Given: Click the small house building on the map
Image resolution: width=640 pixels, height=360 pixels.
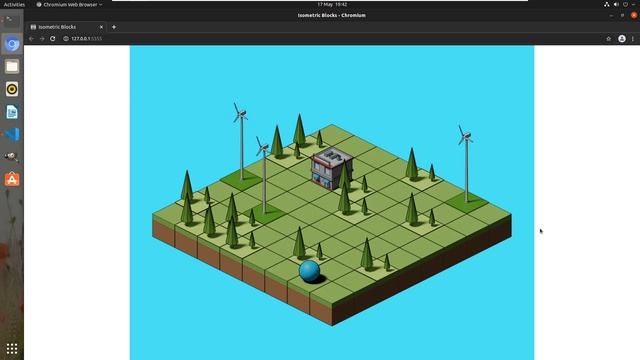Looking at the screenshot, I should click(331, 169).
